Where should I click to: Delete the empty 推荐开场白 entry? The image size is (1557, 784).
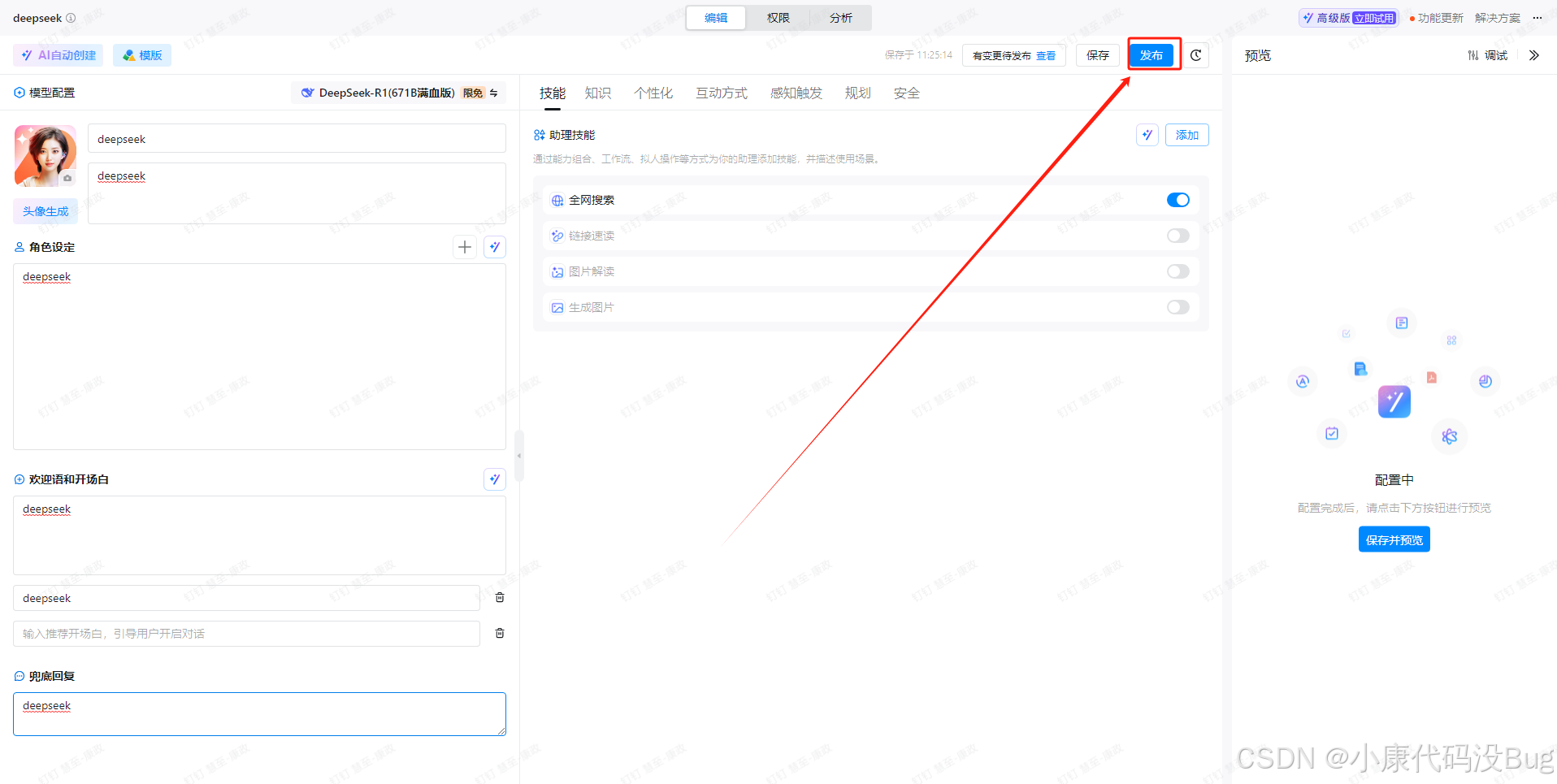pyautogui.click(x=500, y=633)
